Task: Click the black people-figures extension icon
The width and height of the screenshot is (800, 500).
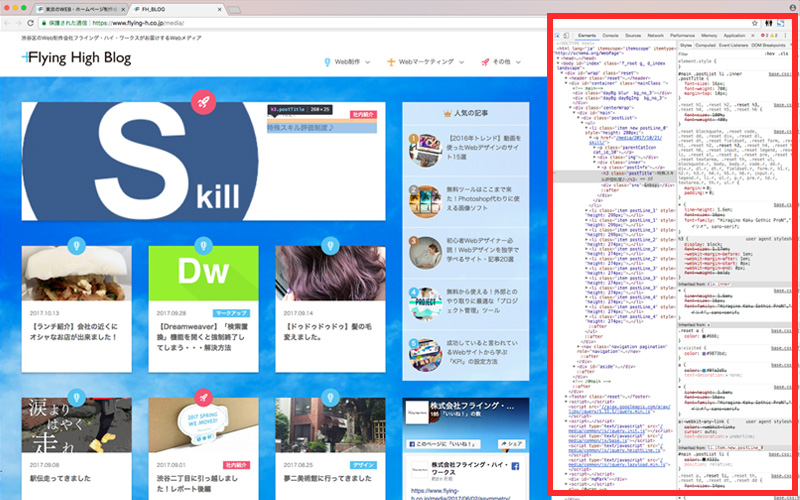Action: [x=769, y=23]
